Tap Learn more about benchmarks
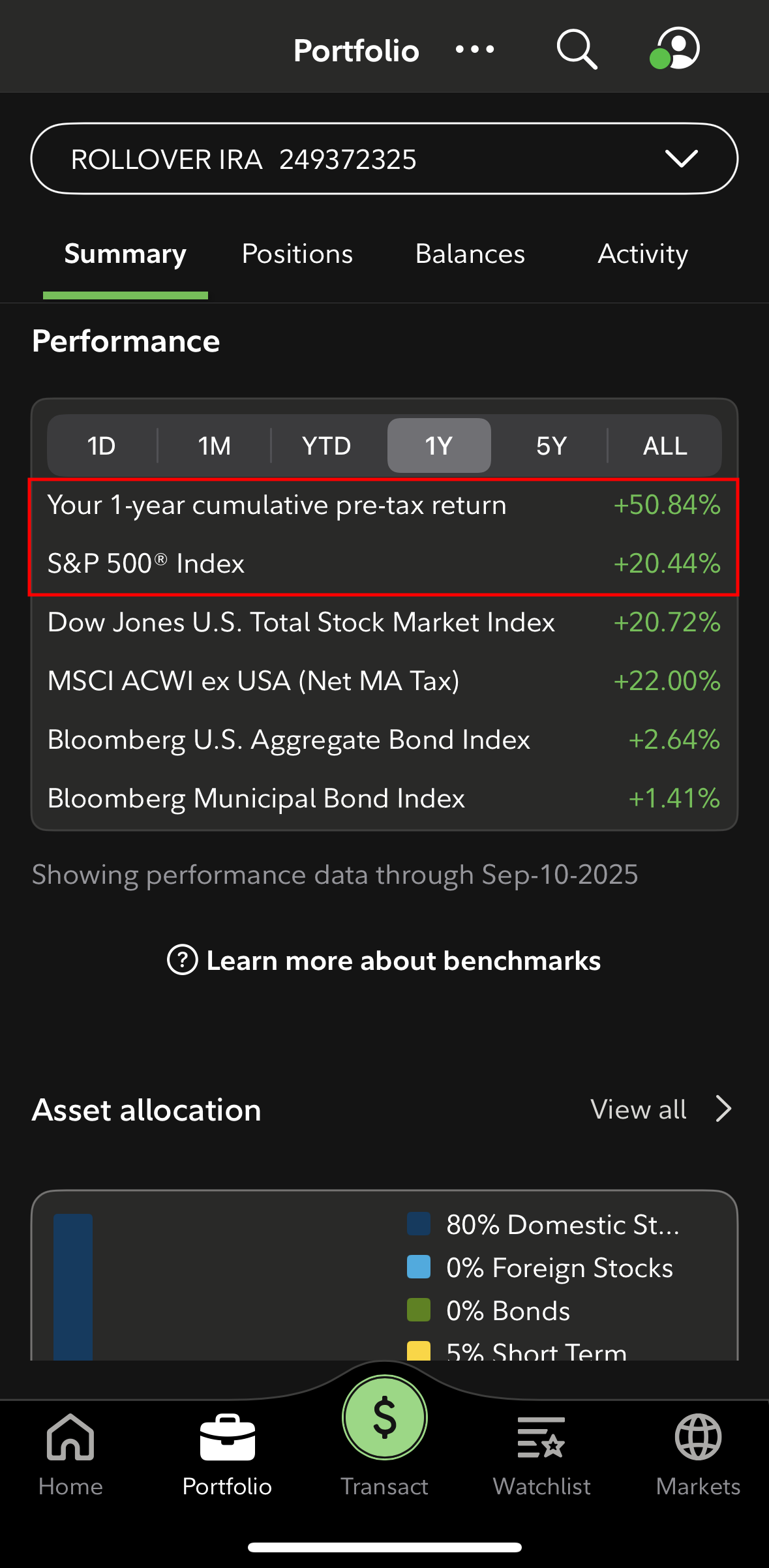Image resolution: width=769 pixels, height=1568 pixels. point(384,961)
